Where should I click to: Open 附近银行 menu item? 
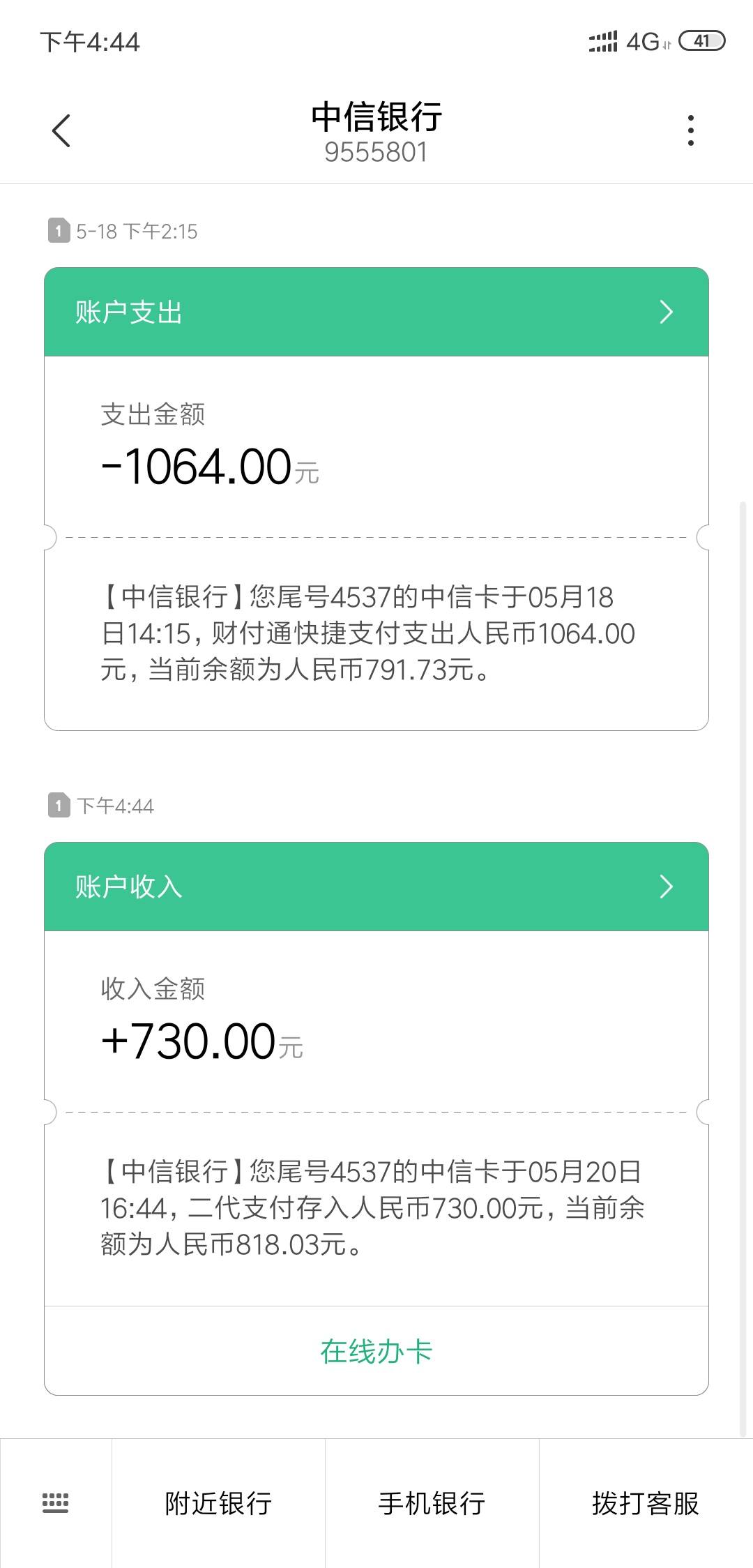(x=218, y=1503)
